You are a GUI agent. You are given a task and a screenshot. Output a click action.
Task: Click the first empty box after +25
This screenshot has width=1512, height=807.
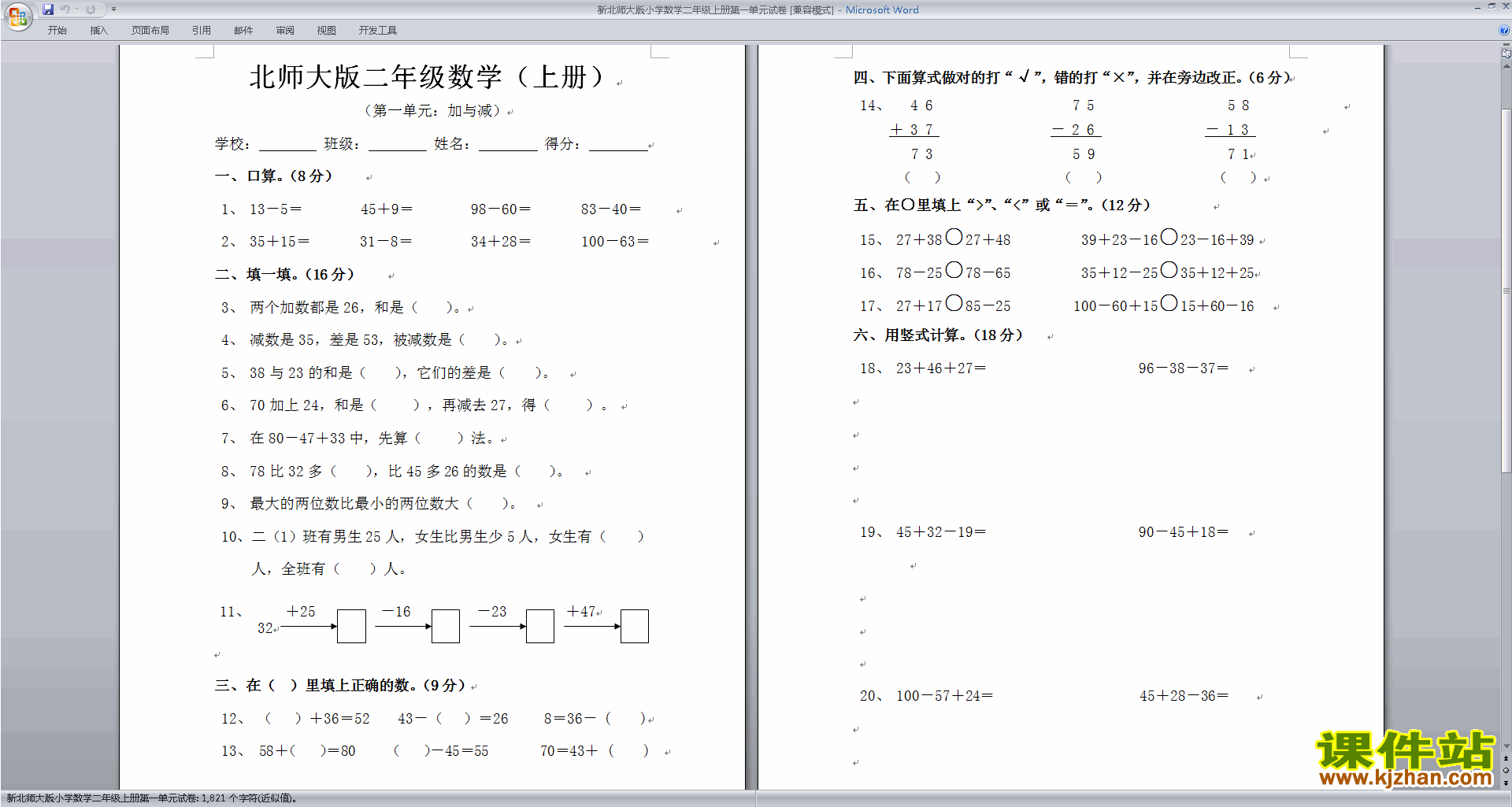351,627
